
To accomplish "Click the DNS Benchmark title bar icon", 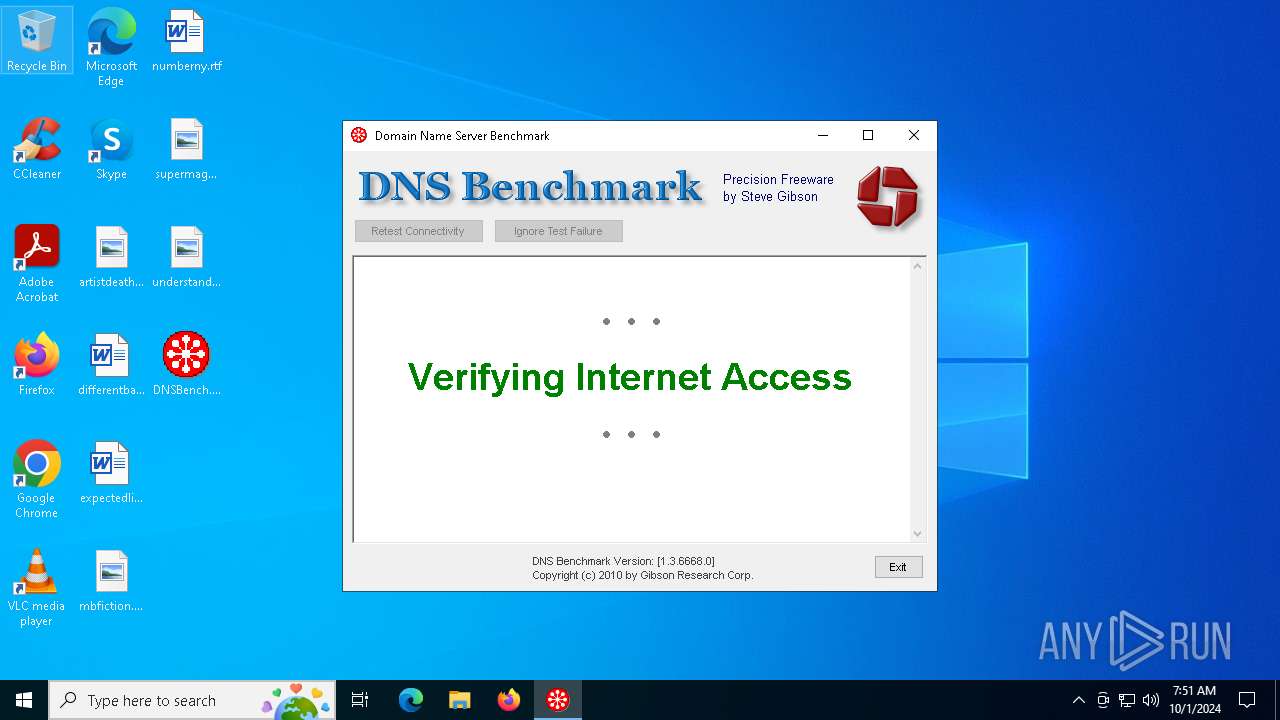I will [x=359, y=135].
